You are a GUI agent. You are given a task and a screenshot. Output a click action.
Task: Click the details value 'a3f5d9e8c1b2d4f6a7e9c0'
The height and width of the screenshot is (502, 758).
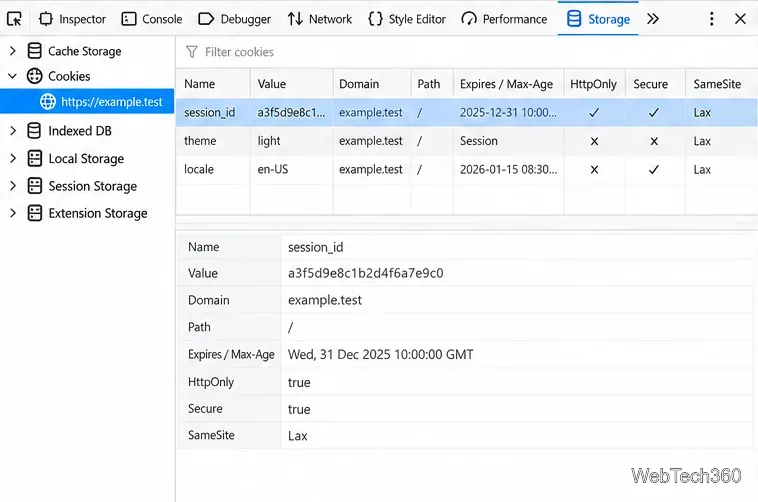point(365,273)
